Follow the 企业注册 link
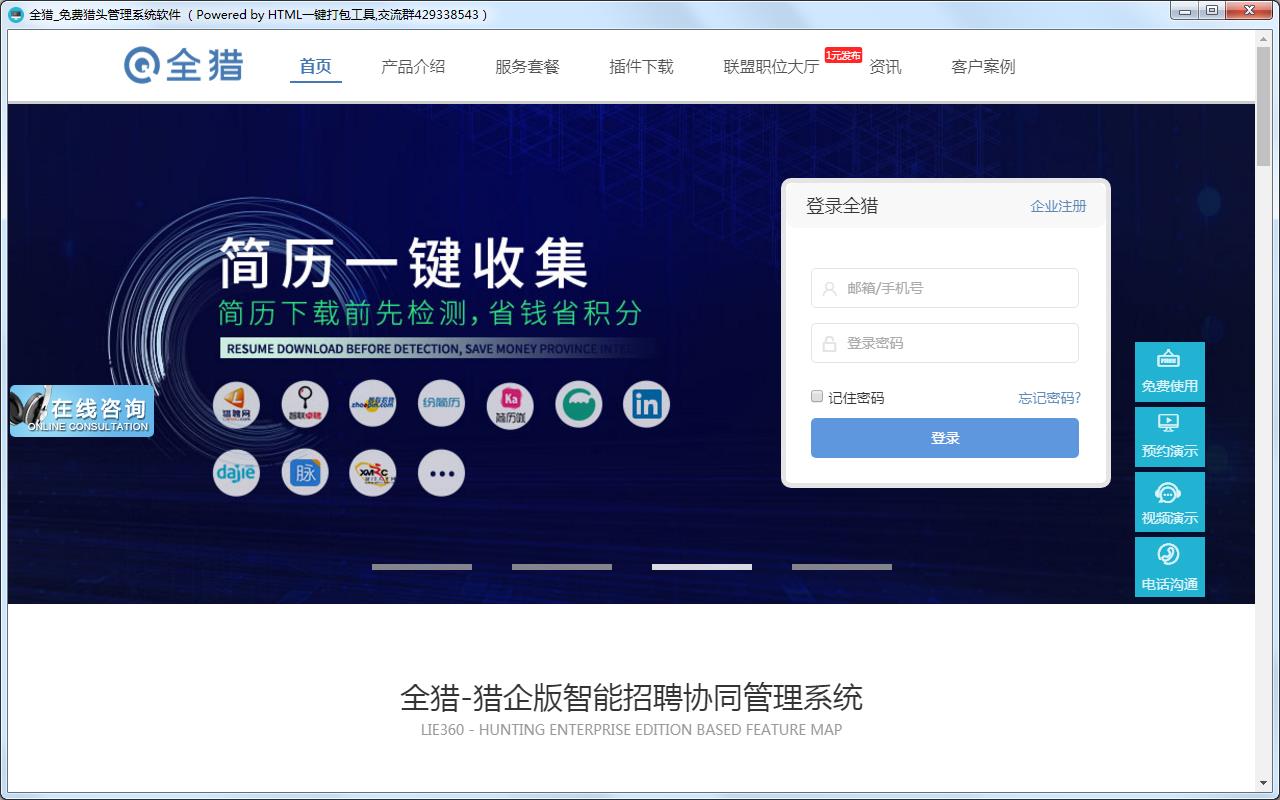The width and height of the screenshot is (1280, 800). (x=1058, y=206)
